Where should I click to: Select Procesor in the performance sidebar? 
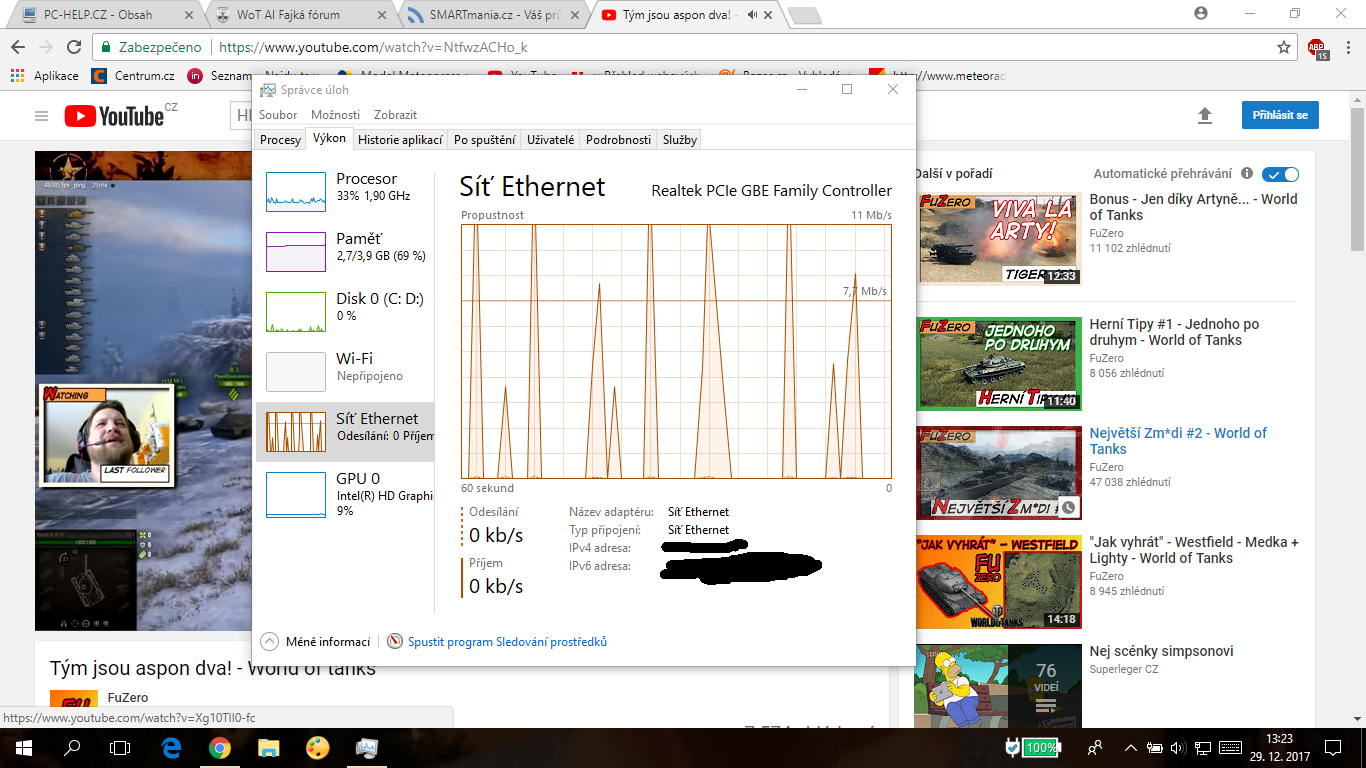point(345,191)
